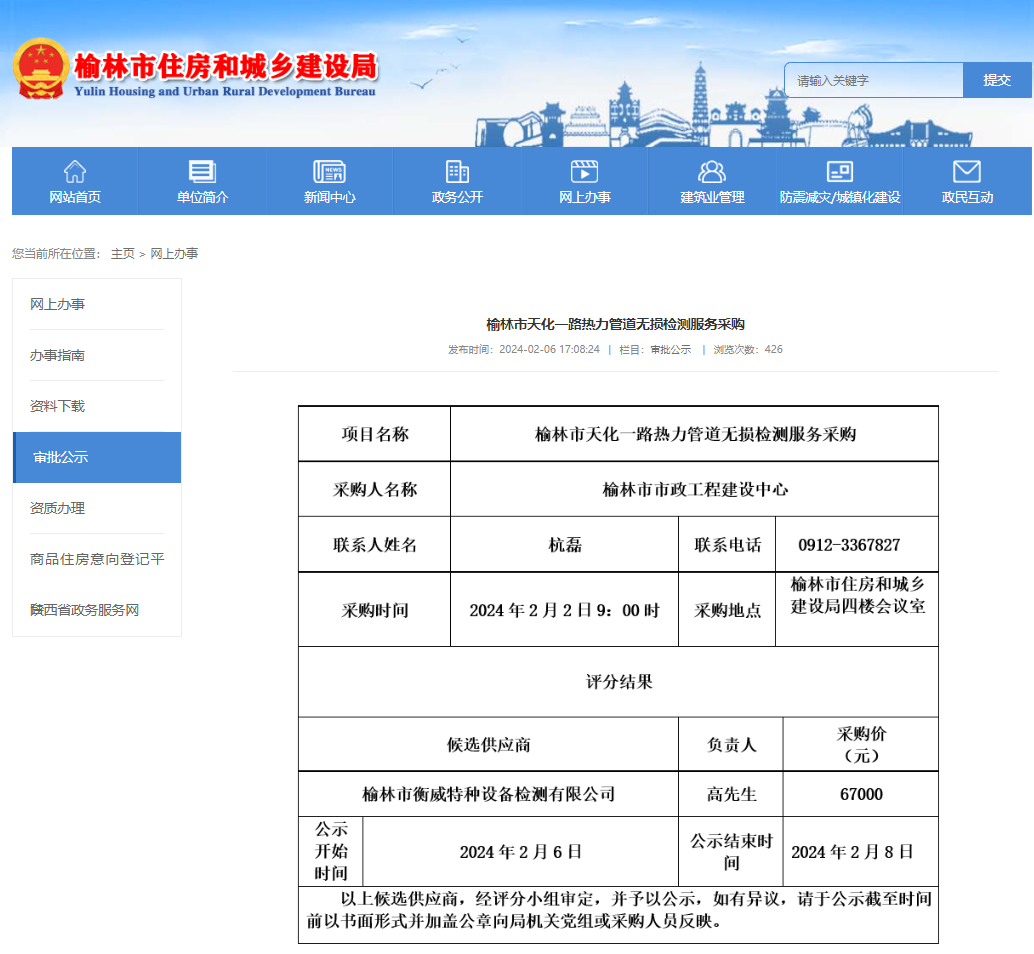Select 网上办事 in the left sidebar
The image size is (1034, 954).
(x=57, y=304)
